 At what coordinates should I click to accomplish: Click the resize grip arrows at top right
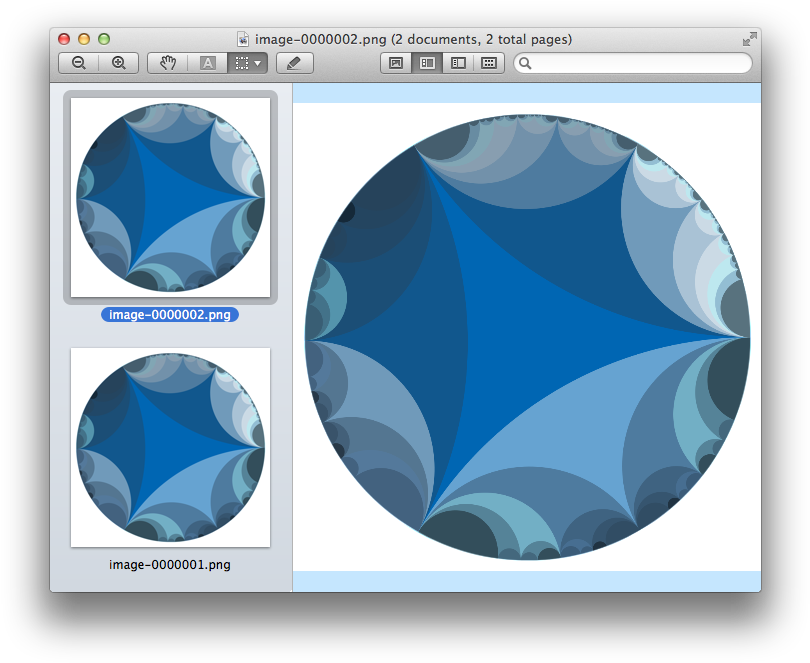point(751,39)
